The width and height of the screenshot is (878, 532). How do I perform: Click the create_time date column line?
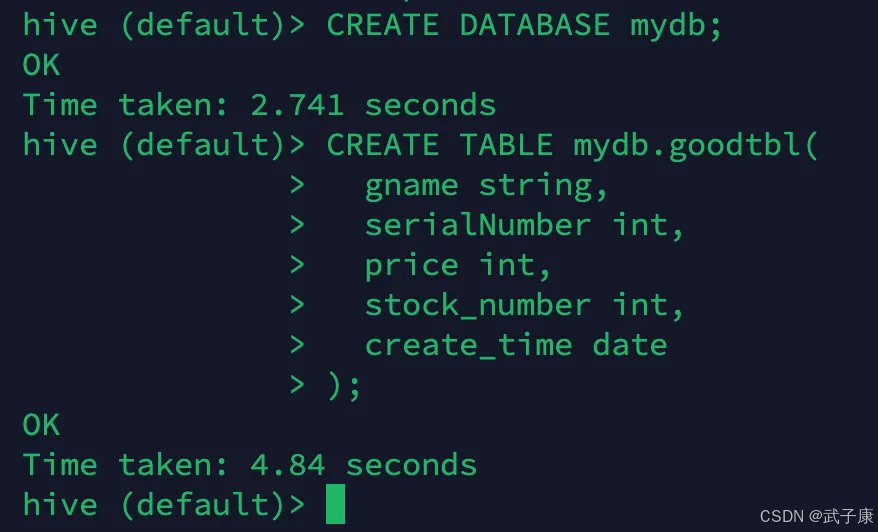tap(516, 346)
